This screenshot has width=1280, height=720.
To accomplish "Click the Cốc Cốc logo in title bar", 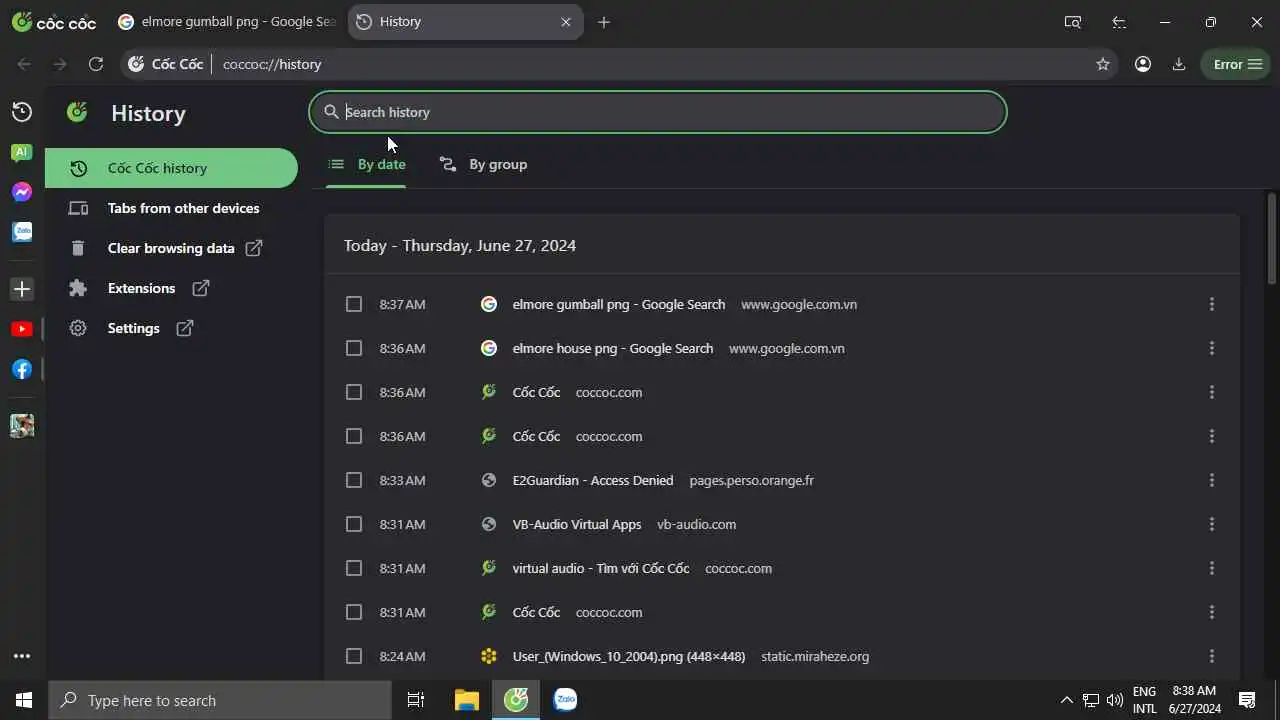I will point(54,22).
